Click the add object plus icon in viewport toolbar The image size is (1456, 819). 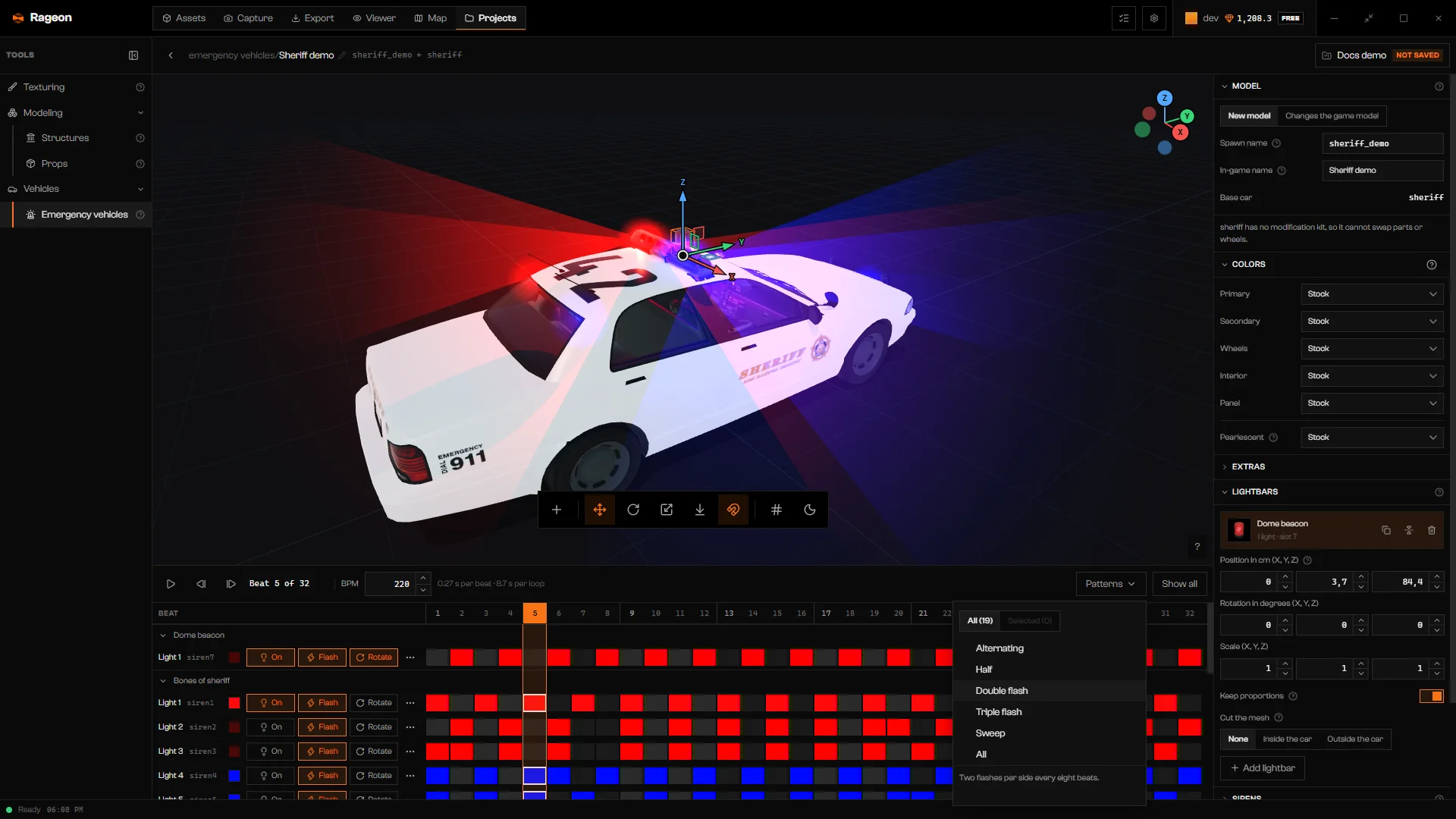pos(557,510)
